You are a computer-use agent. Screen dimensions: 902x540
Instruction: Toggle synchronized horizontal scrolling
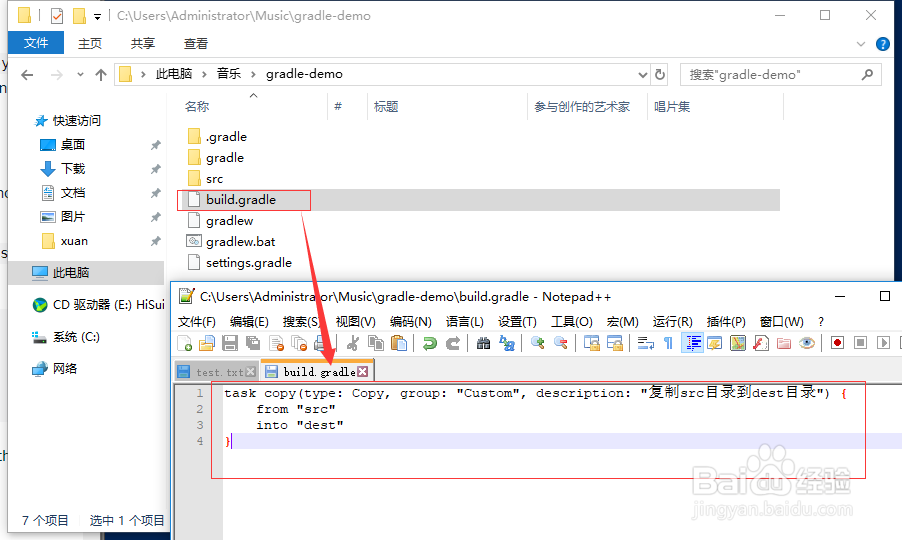[x=614, y=343]
